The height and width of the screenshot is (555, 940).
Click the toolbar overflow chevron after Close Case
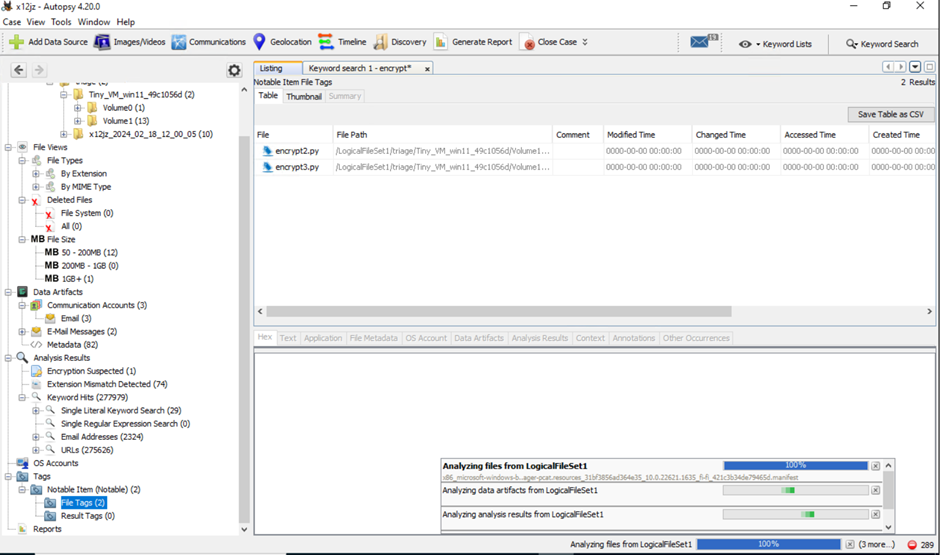pyautogui.click(x=585, y=42)
